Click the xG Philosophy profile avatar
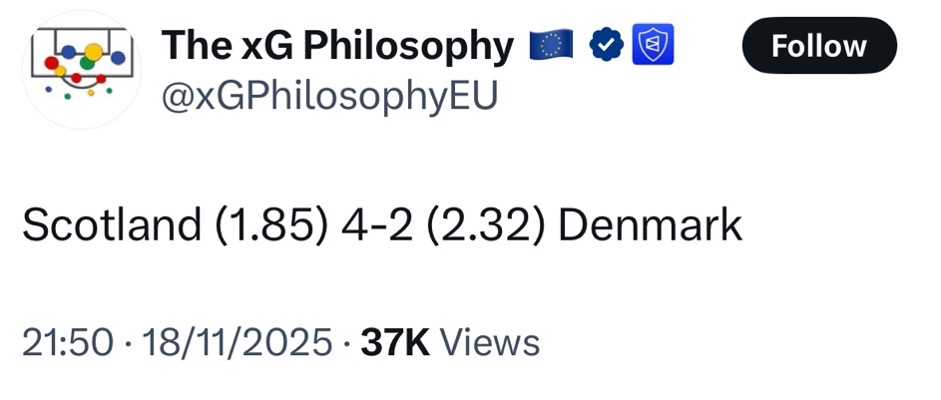Image resolution: width=941 pixels, height=400 pixels. point(81,68)
